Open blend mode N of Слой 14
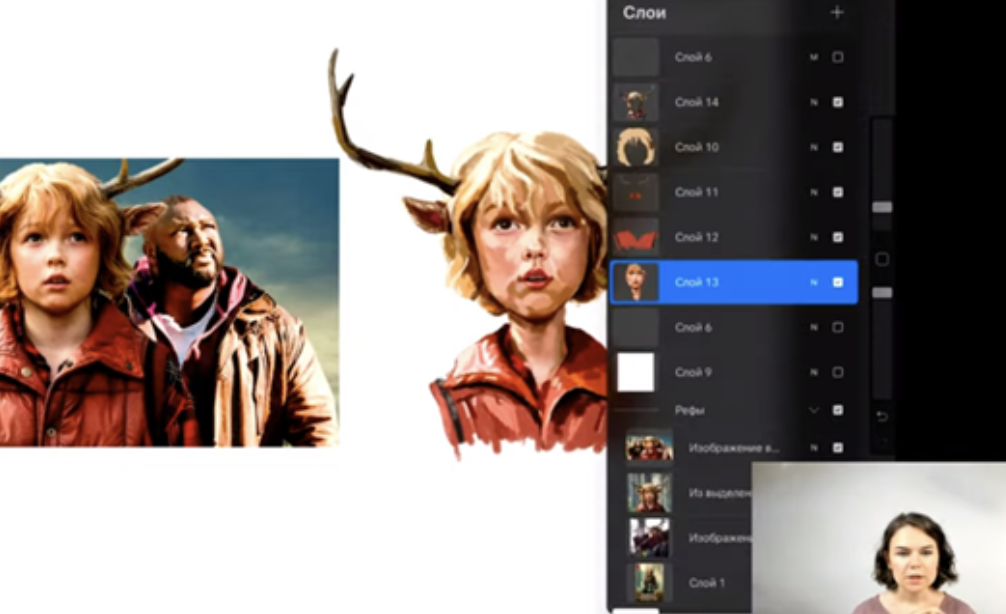The width and height of the screenshot is (1006, 614). [x=814, y=102]
